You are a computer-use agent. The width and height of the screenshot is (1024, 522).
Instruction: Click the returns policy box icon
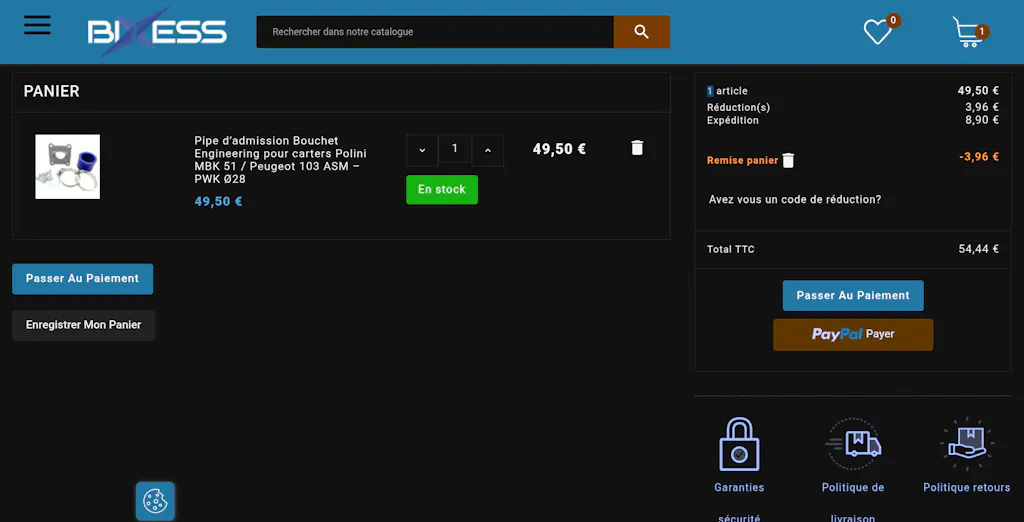966,444
